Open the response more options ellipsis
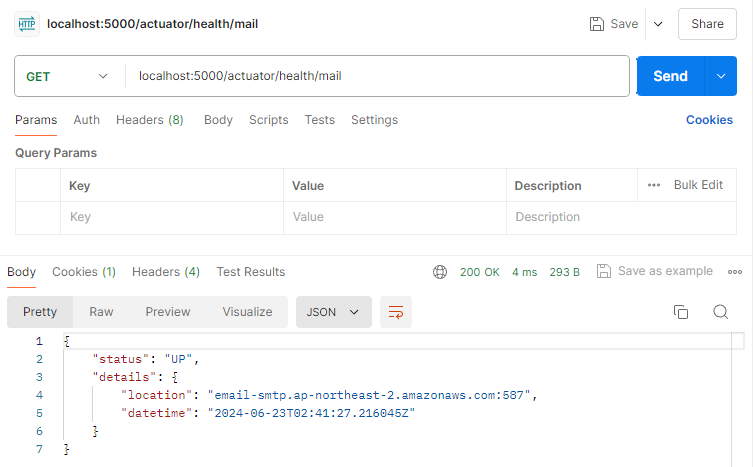This screenshot has width=754, height=467. 735,272
